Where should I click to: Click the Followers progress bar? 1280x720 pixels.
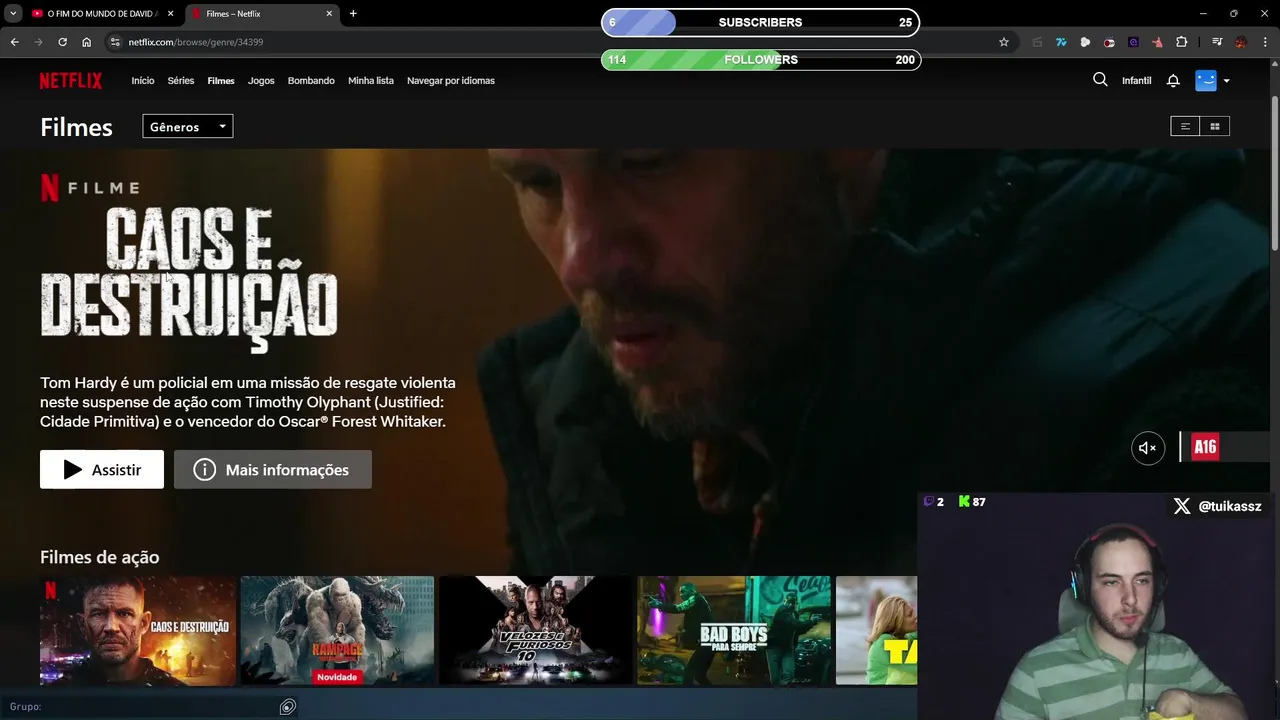tap(760, 60)
